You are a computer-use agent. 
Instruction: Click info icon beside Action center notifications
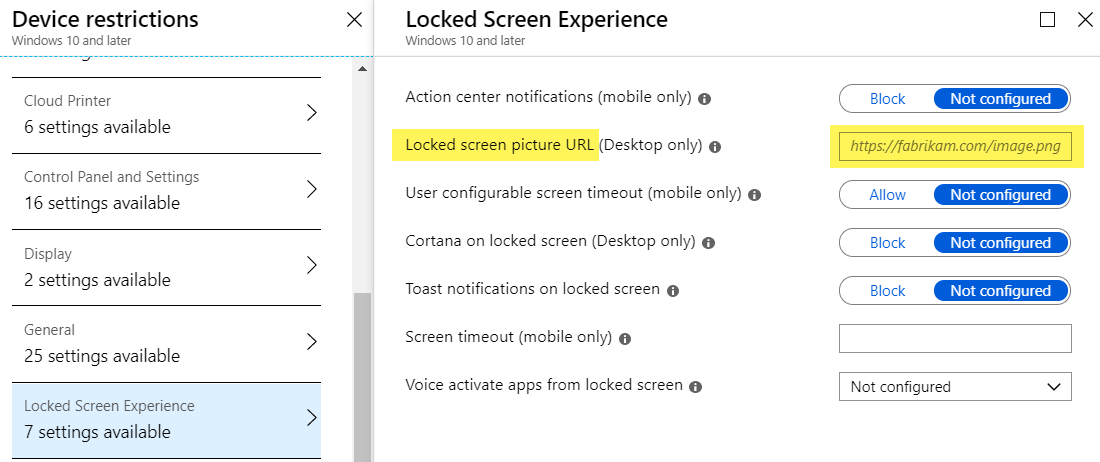(705, 99)
